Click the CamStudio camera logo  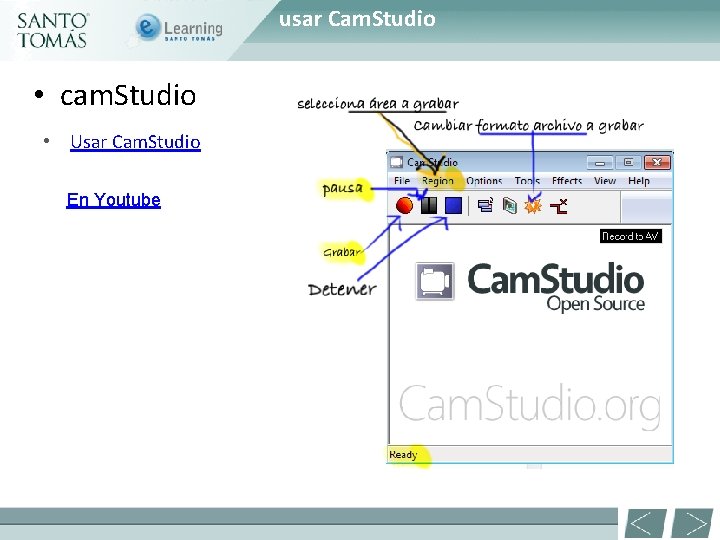coord(435,281)
